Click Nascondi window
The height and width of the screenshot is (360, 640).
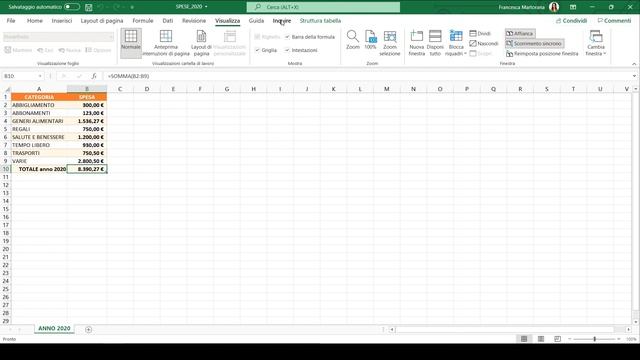(x=484, y=43)
